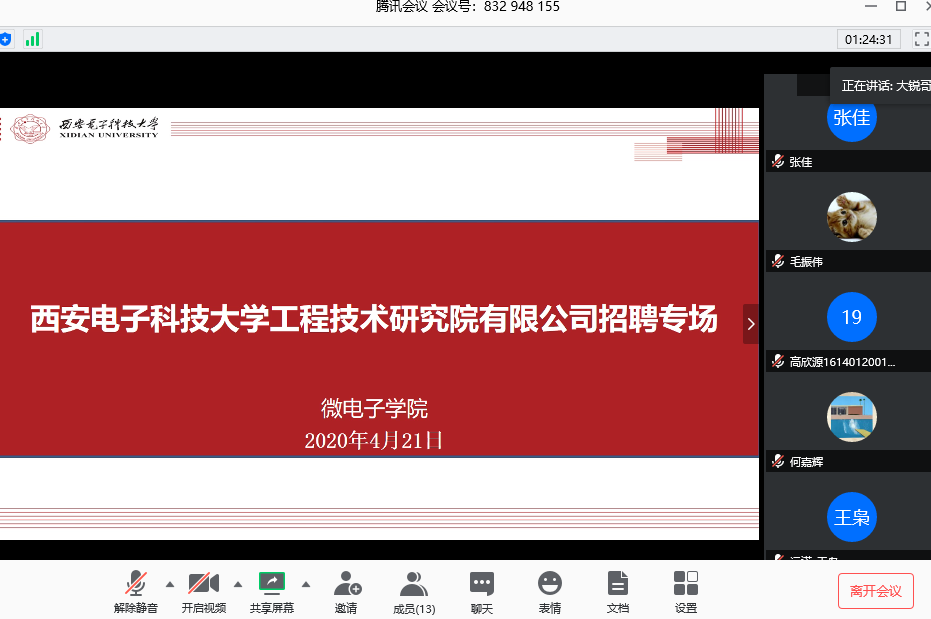
Task: Expand the audio options arrow beside 解除静音
Action: point(170,585)
